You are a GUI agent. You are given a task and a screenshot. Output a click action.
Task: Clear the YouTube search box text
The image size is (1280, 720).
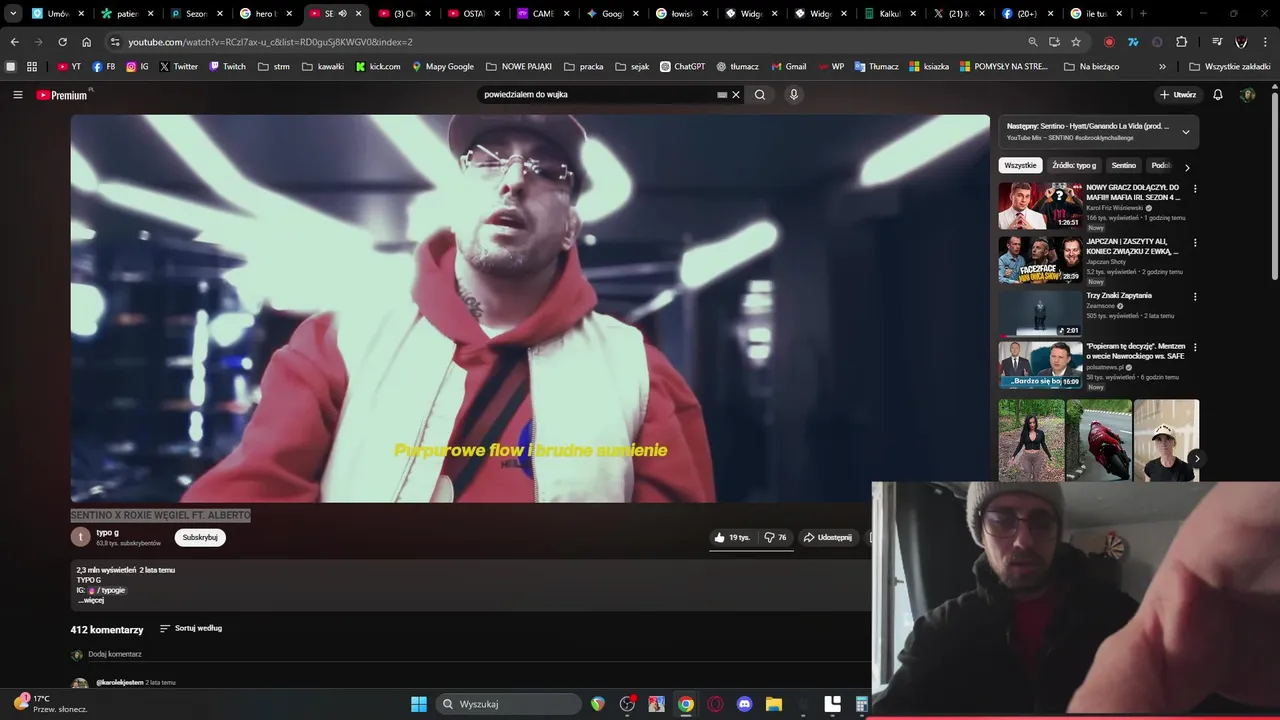coord(736,95)
